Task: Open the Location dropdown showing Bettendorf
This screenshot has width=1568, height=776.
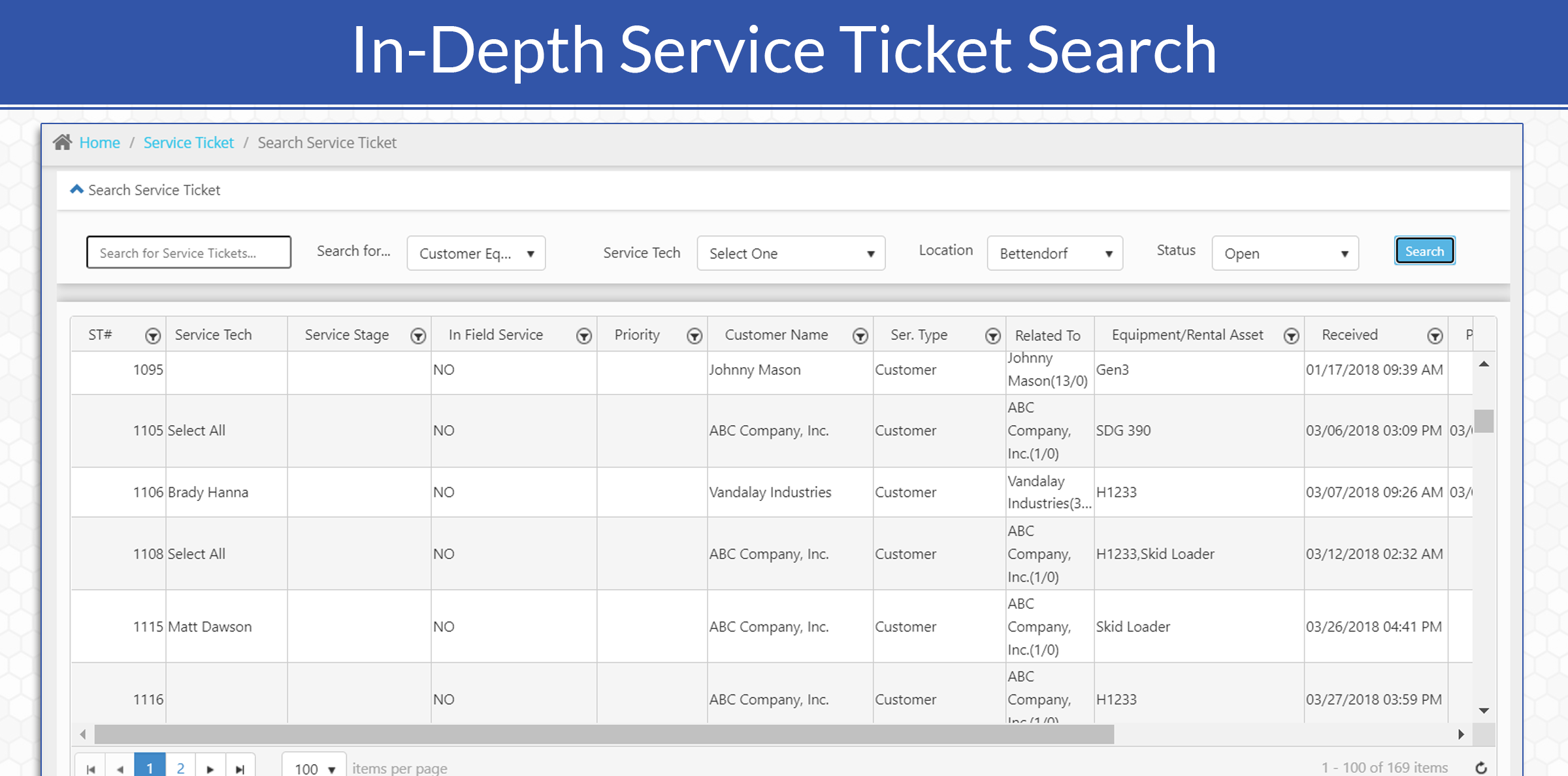Action: pyautogui.click(x=1054, y=253)
